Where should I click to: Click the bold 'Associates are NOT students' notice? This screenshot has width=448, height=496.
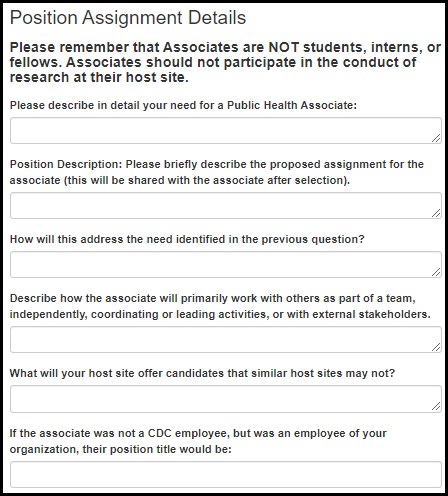225,62
